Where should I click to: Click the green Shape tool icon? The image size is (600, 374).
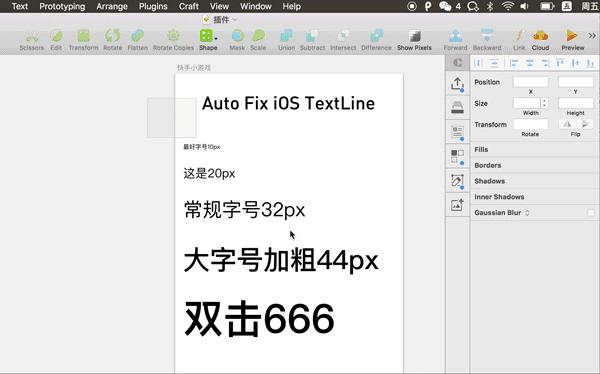pos(206,36)
